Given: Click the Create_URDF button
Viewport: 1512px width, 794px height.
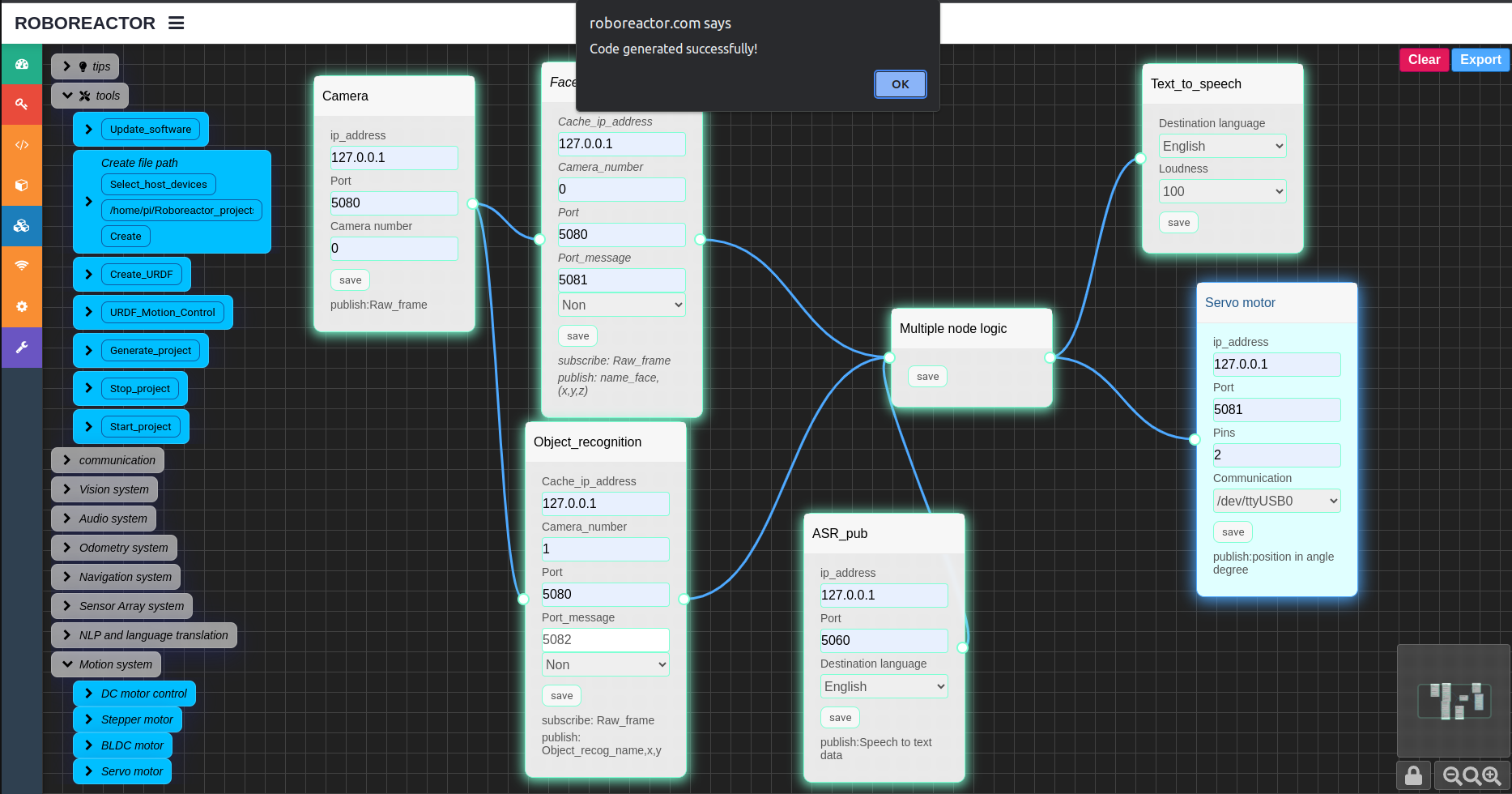Looking at the screenshot, I should click(142, 275).
